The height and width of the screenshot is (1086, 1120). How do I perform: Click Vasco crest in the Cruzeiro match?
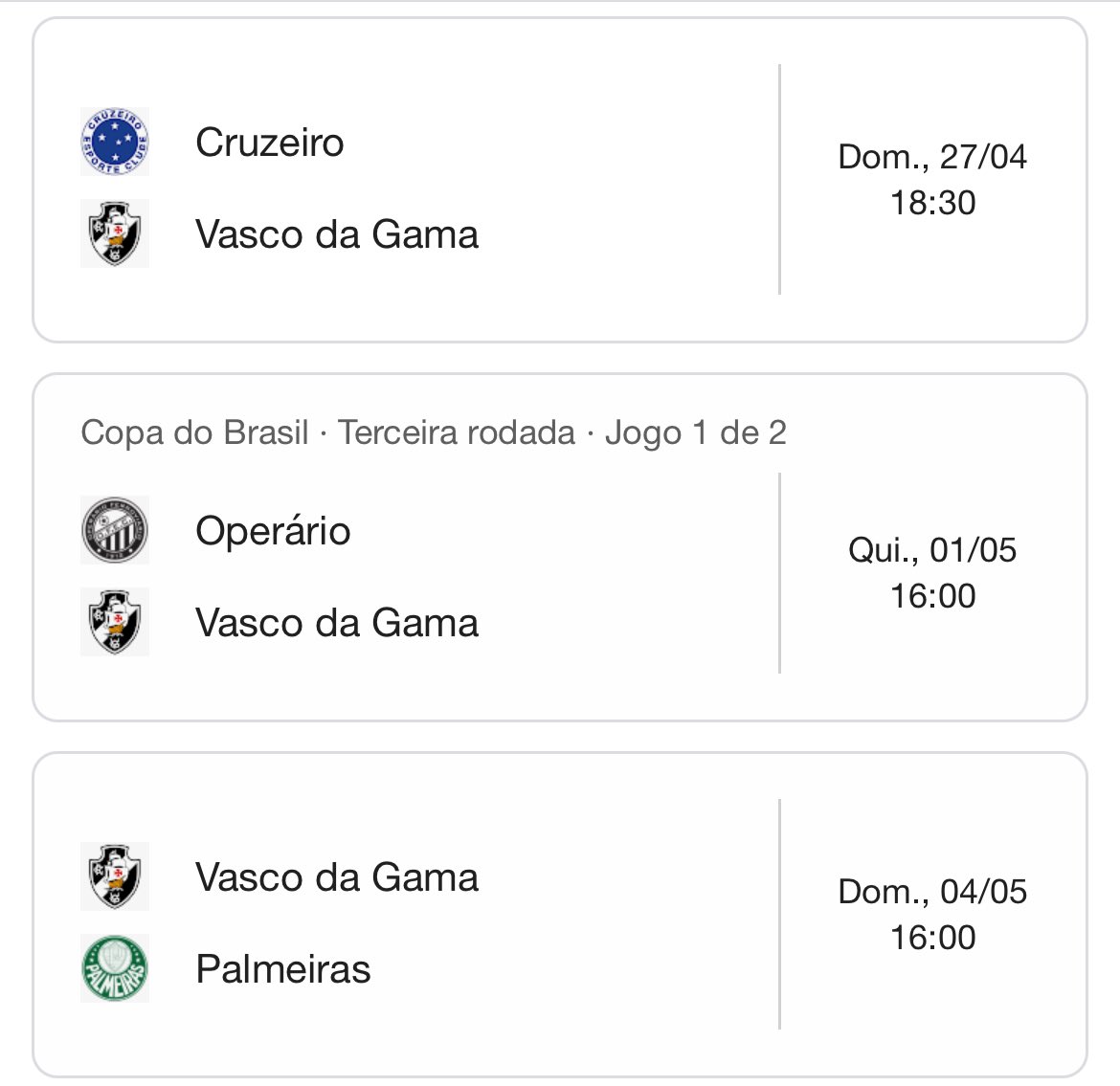(115, 233)
